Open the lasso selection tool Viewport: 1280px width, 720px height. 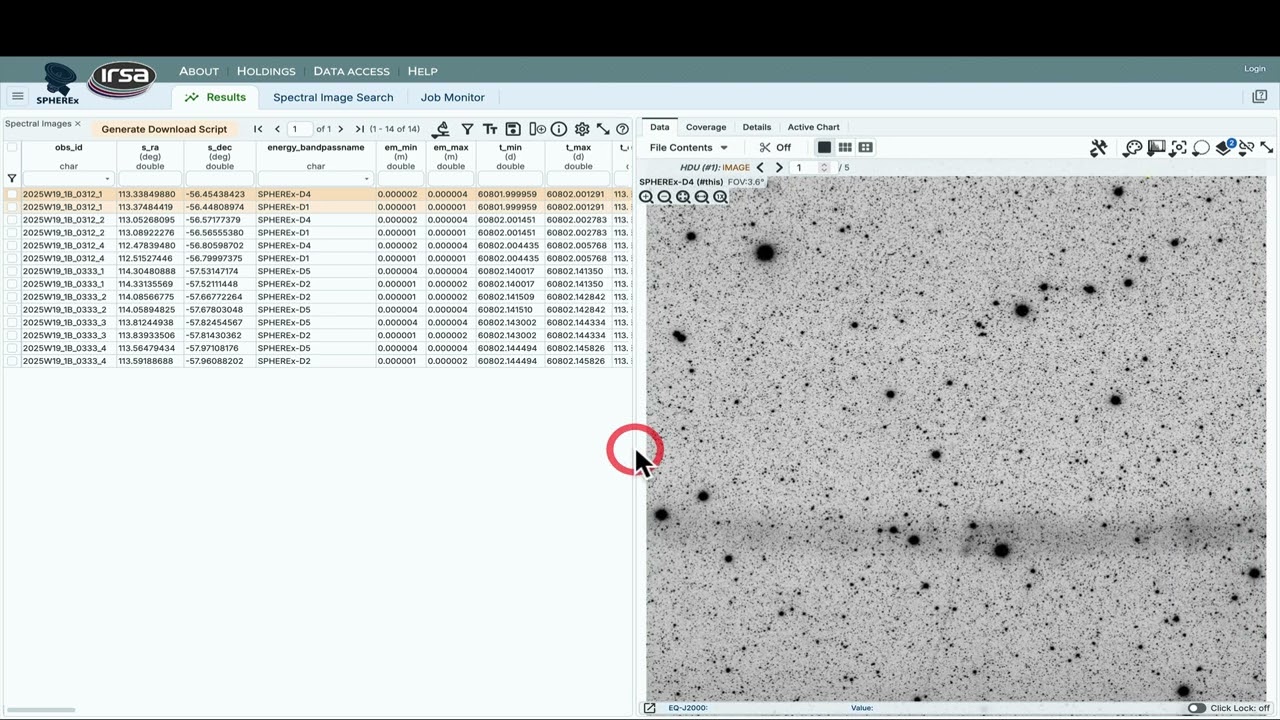[1201, 147]
